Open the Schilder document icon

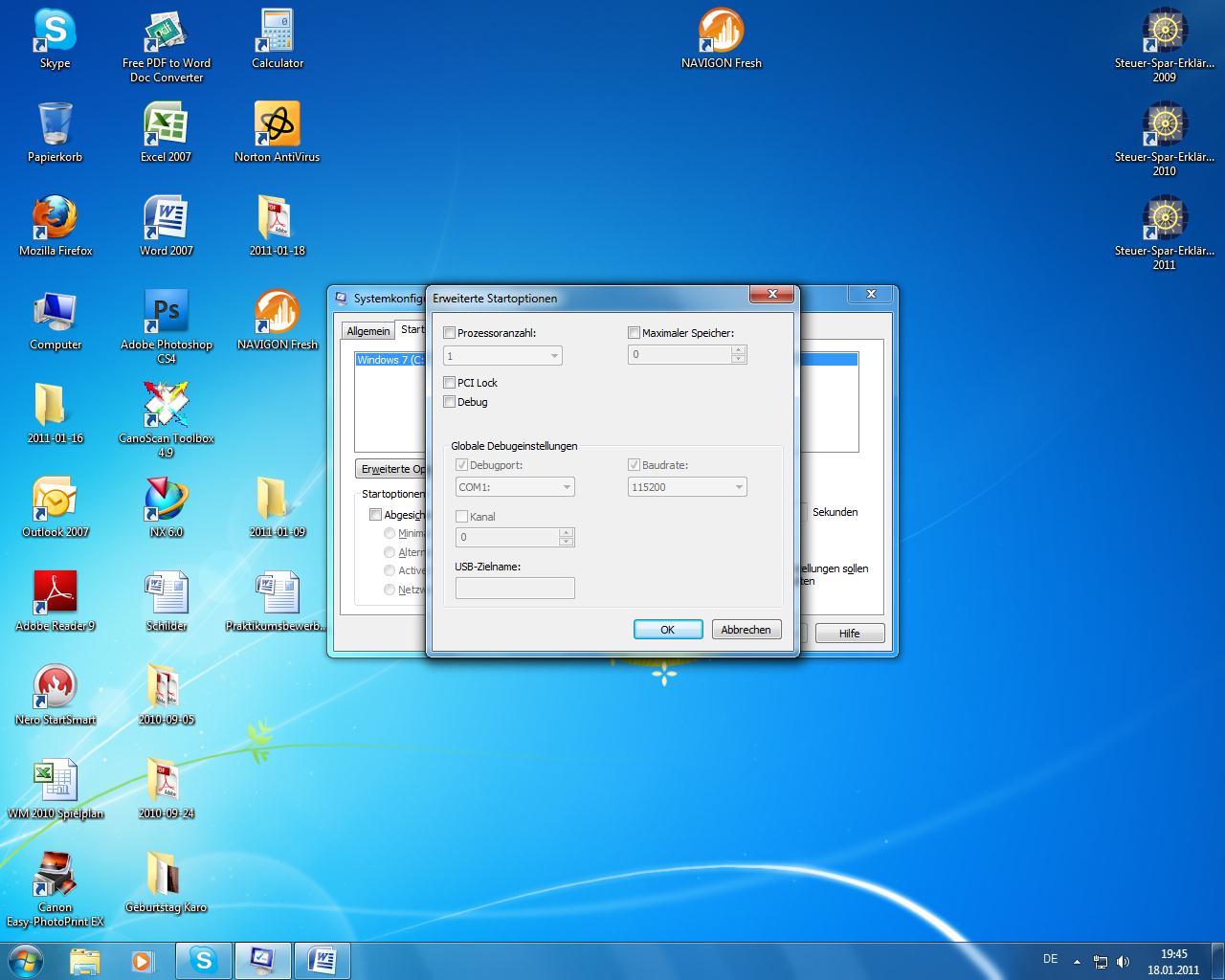[x=167, y=601]
